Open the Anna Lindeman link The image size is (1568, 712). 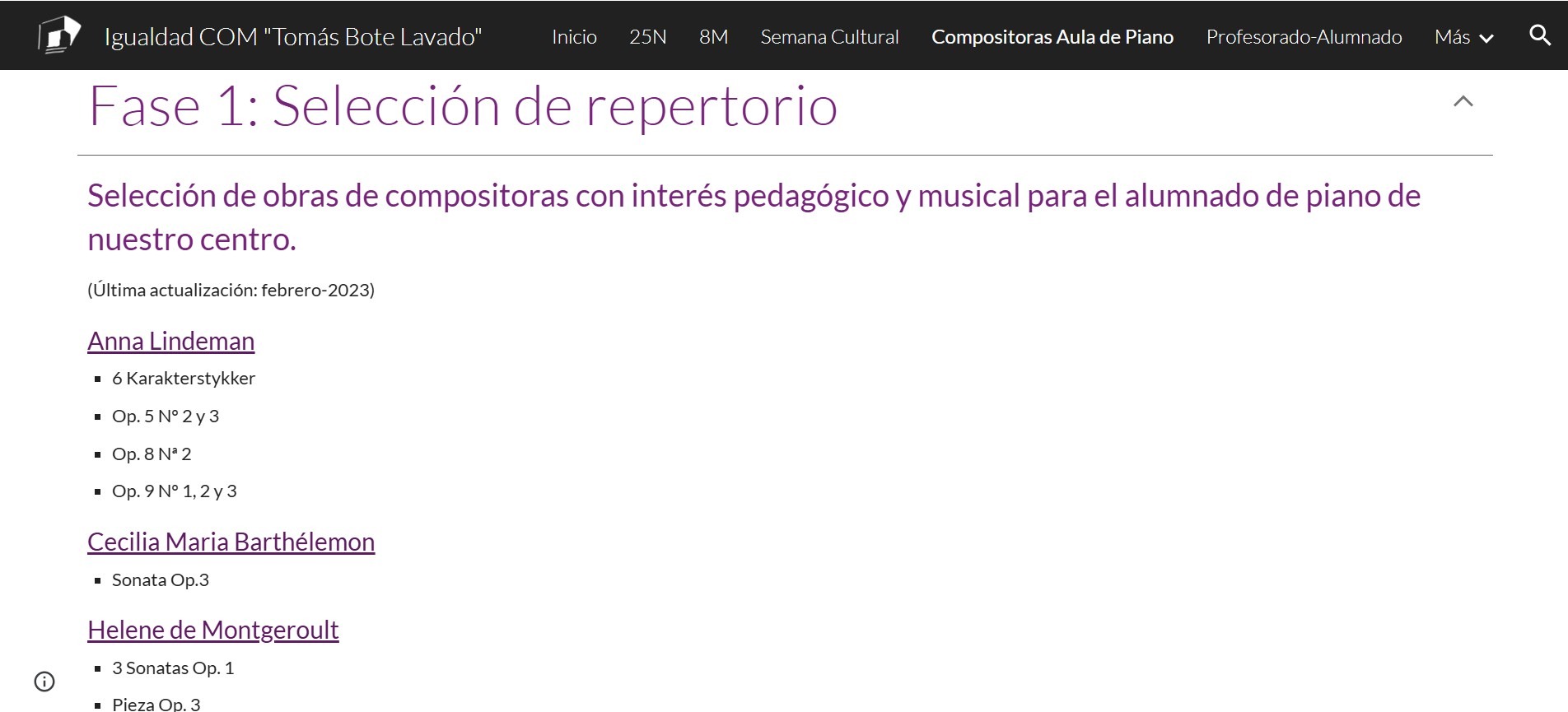point(171,341)
